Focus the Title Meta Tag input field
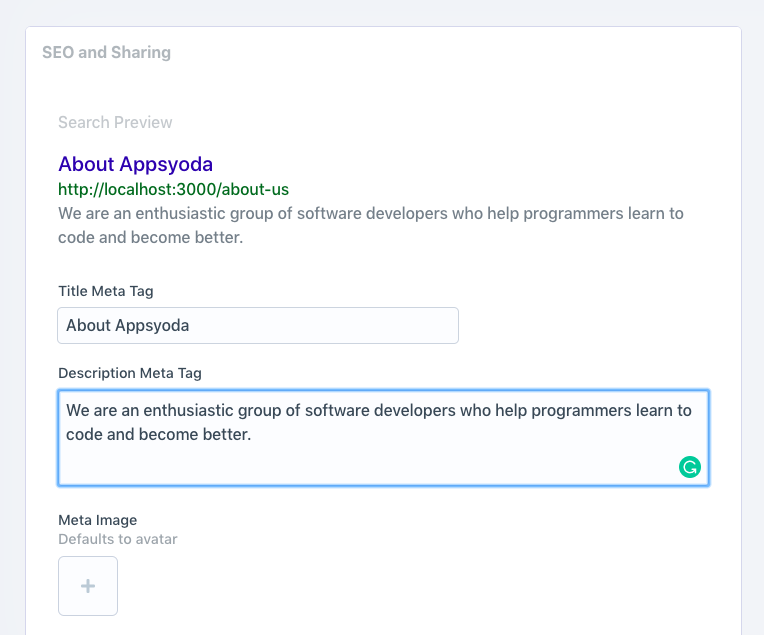This screenshot has height=635, width=764. 258,325
